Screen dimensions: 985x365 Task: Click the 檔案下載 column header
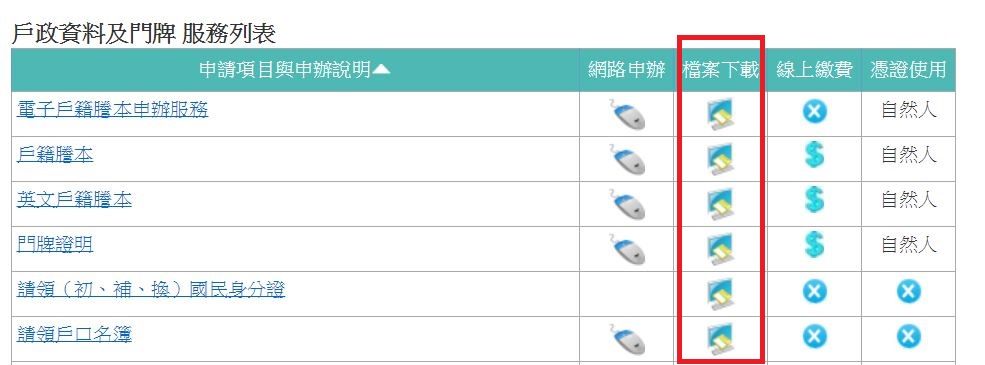tap(721, 70)
